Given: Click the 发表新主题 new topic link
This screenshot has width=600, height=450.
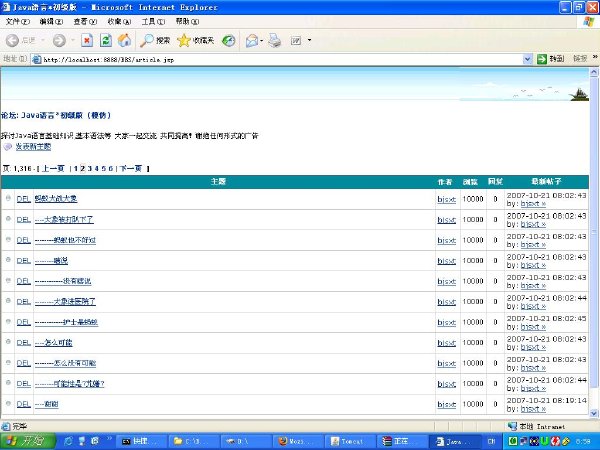Looking at the screenshot, I should [33, 147].
